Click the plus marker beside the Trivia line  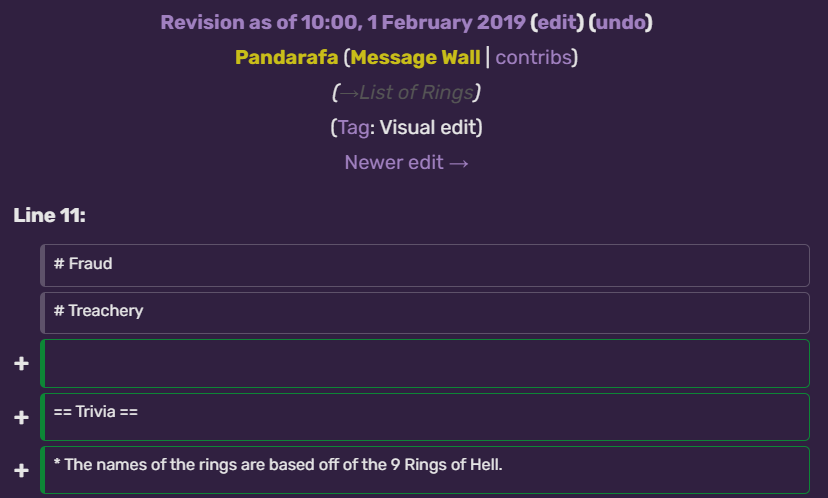point(21,417)
